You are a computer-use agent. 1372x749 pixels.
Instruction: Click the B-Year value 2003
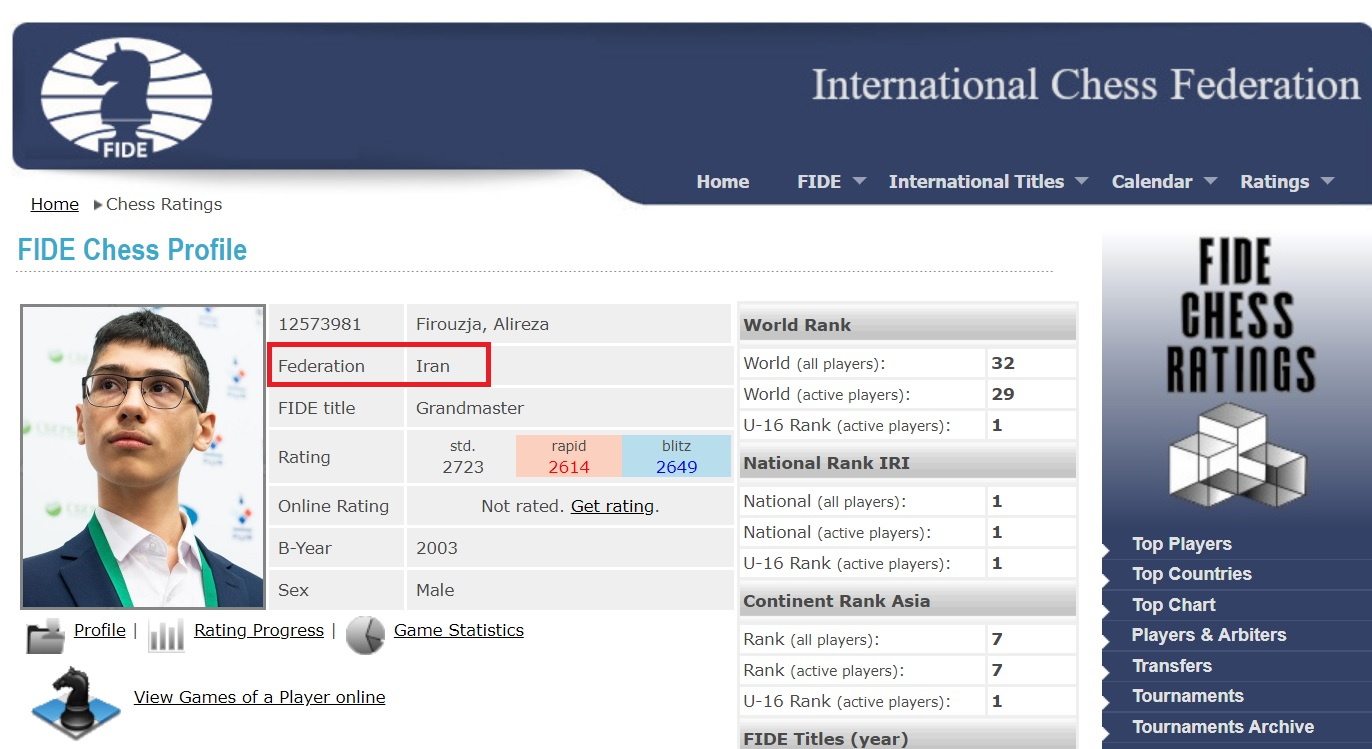tap(437, 548)
